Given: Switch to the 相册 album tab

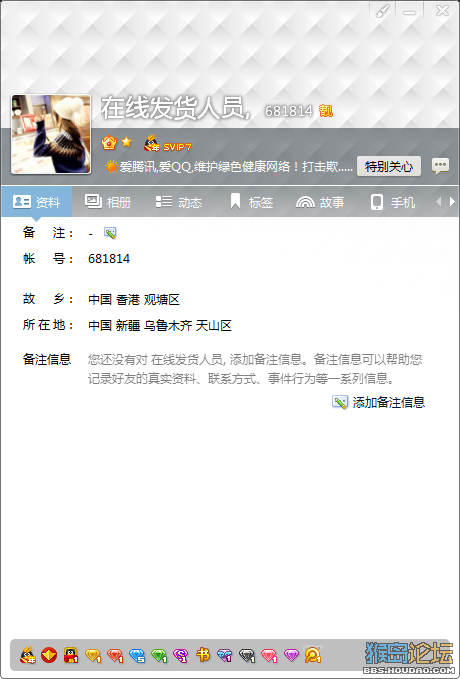Looking at the screenshot, I should click(108, 202).
